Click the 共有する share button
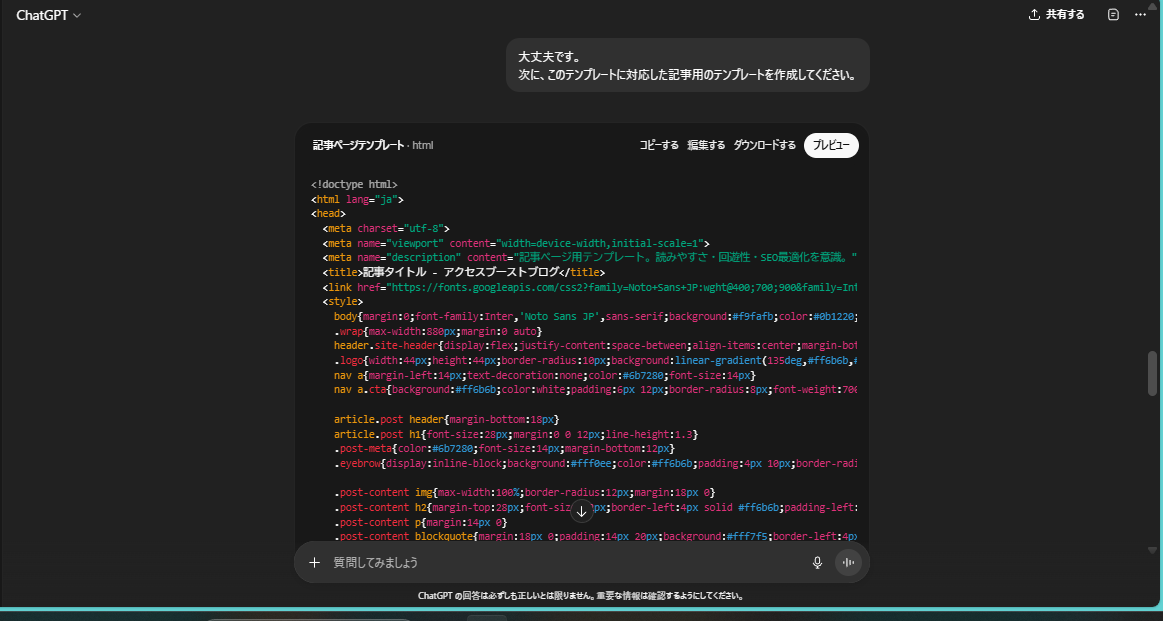Viewport: 1163px width, 621px height. (x=1056, y=15)
